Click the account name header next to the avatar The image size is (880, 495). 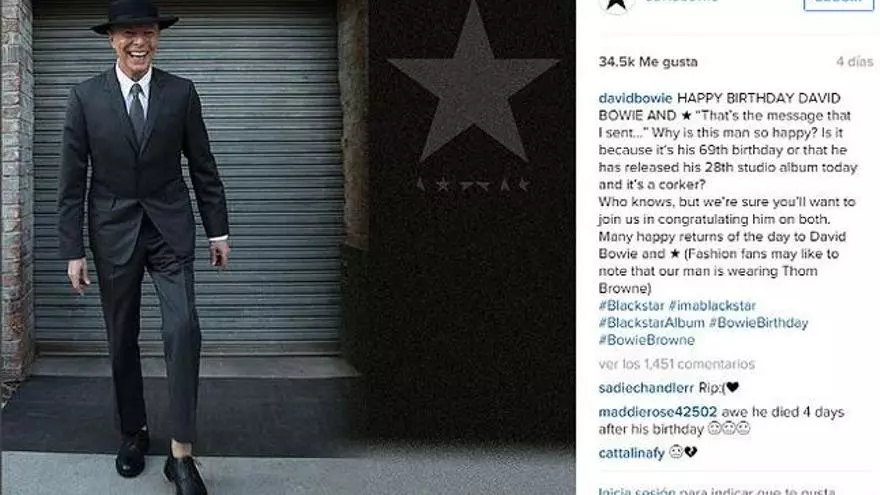[x=682, y=2]
